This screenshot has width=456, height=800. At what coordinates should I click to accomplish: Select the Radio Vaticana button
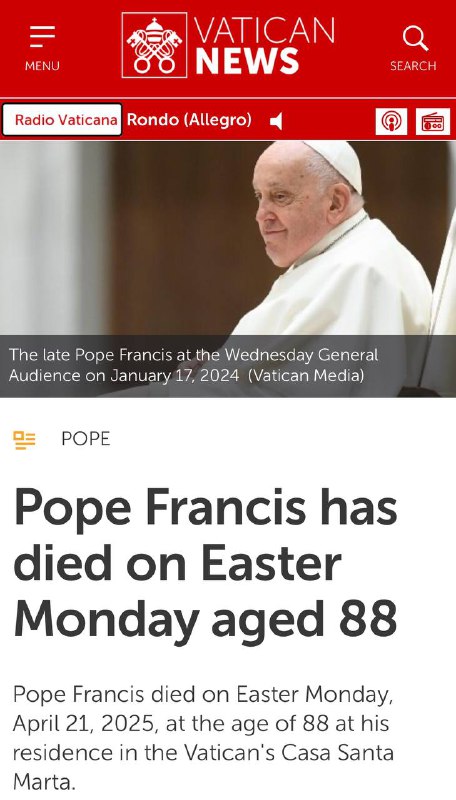(x=62, y=120)
